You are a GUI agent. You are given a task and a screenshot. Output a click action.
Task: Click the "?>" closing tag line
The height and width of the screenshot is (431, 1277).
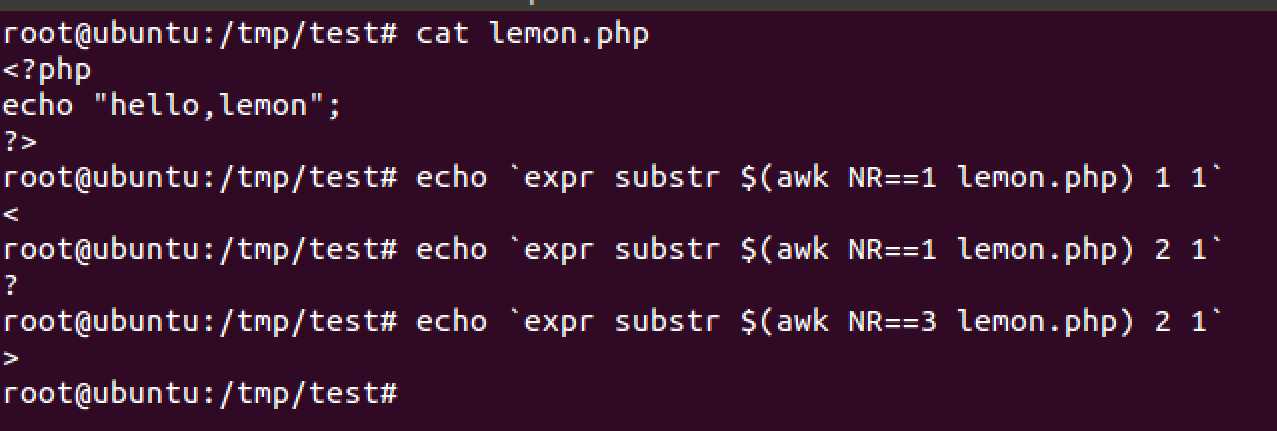[x=20, y=141]
